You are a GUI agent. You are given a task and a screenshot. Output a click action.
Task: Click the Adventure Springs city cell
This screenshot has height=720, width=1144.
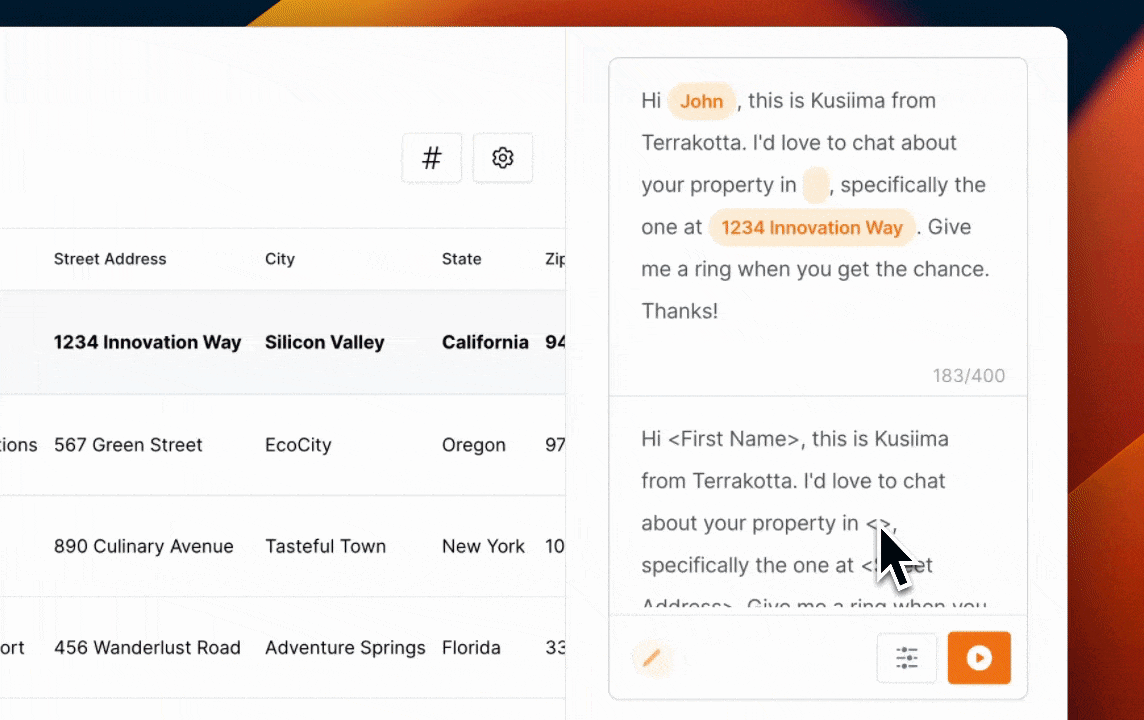tap(345, 648)
